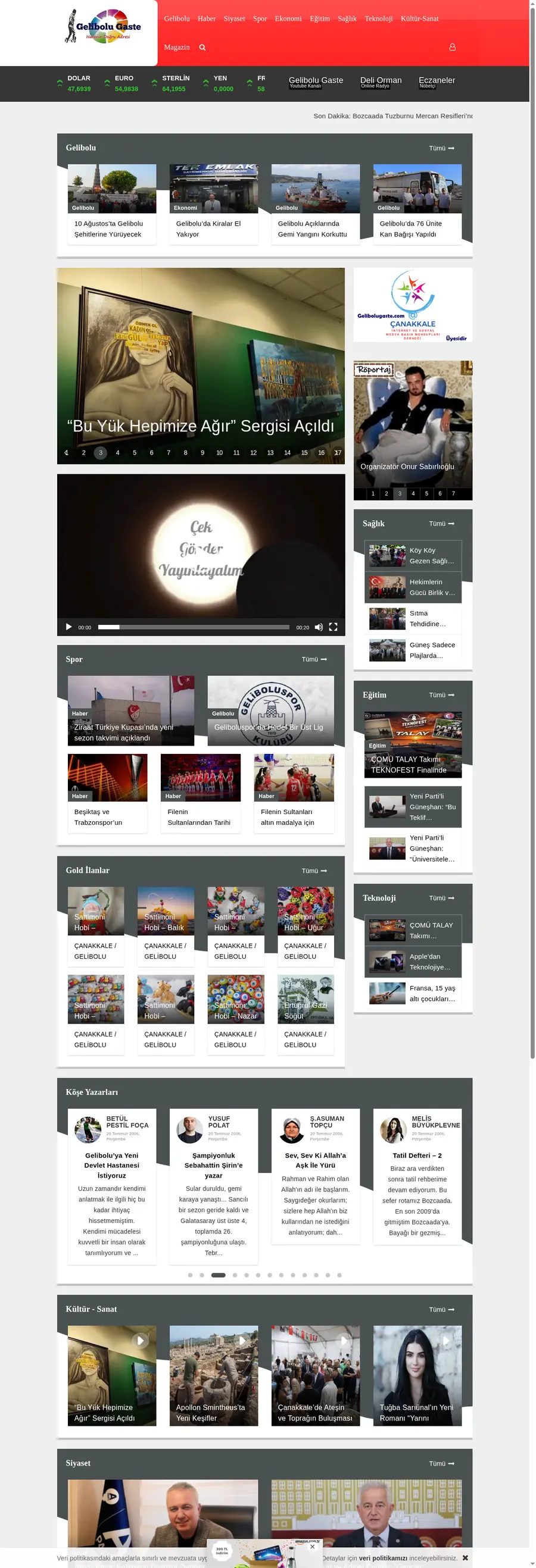
Task: Open 'Köy Köy Gezen Sağlı…' health article
Action: point(413,556)
